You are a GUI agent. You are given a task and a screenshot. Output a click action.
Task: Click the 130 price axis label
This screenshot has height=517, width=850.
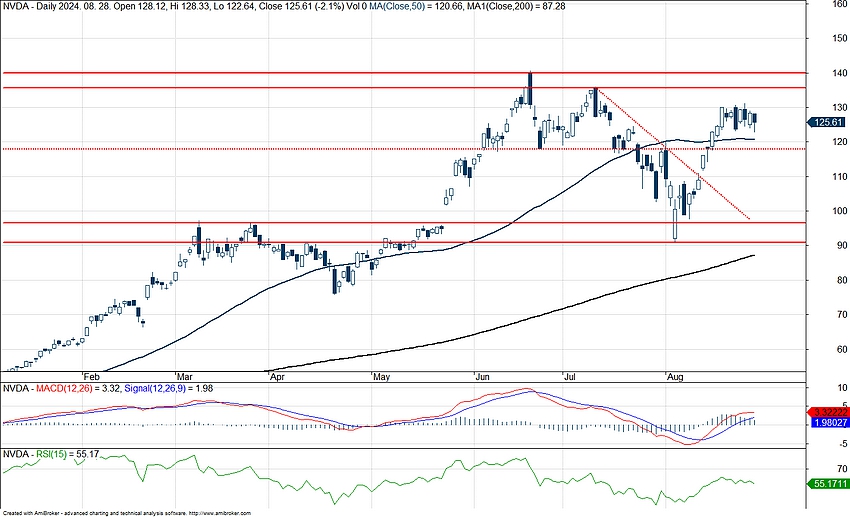[x=841, y=107]
